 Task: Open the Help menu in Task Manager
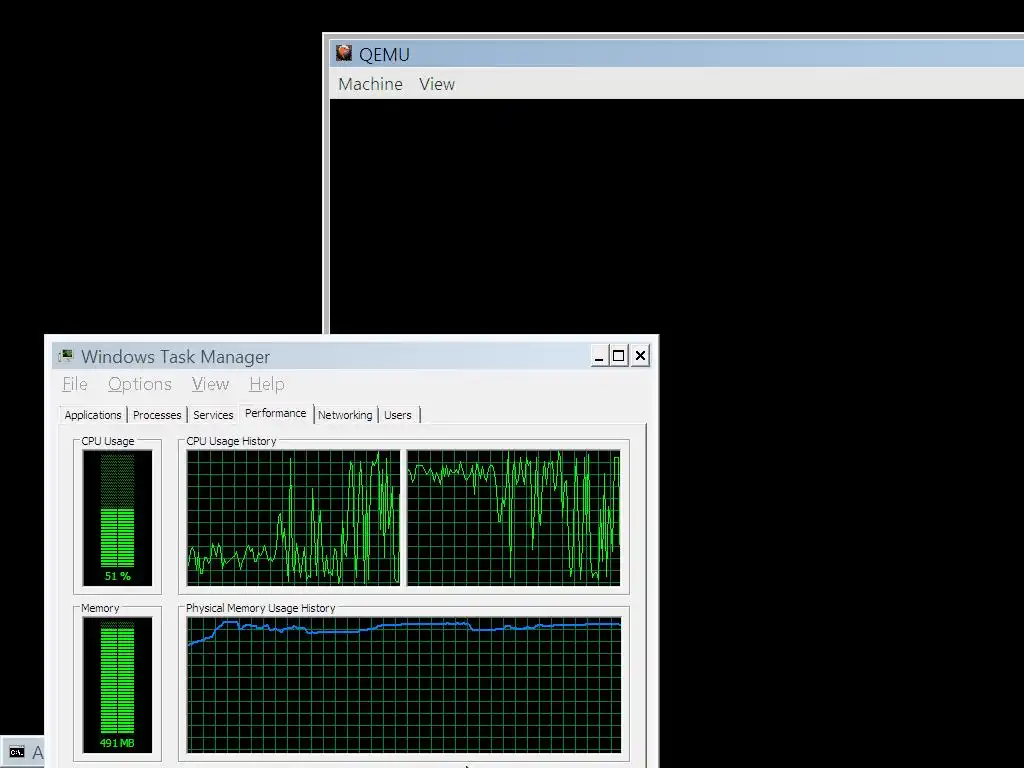266,384
